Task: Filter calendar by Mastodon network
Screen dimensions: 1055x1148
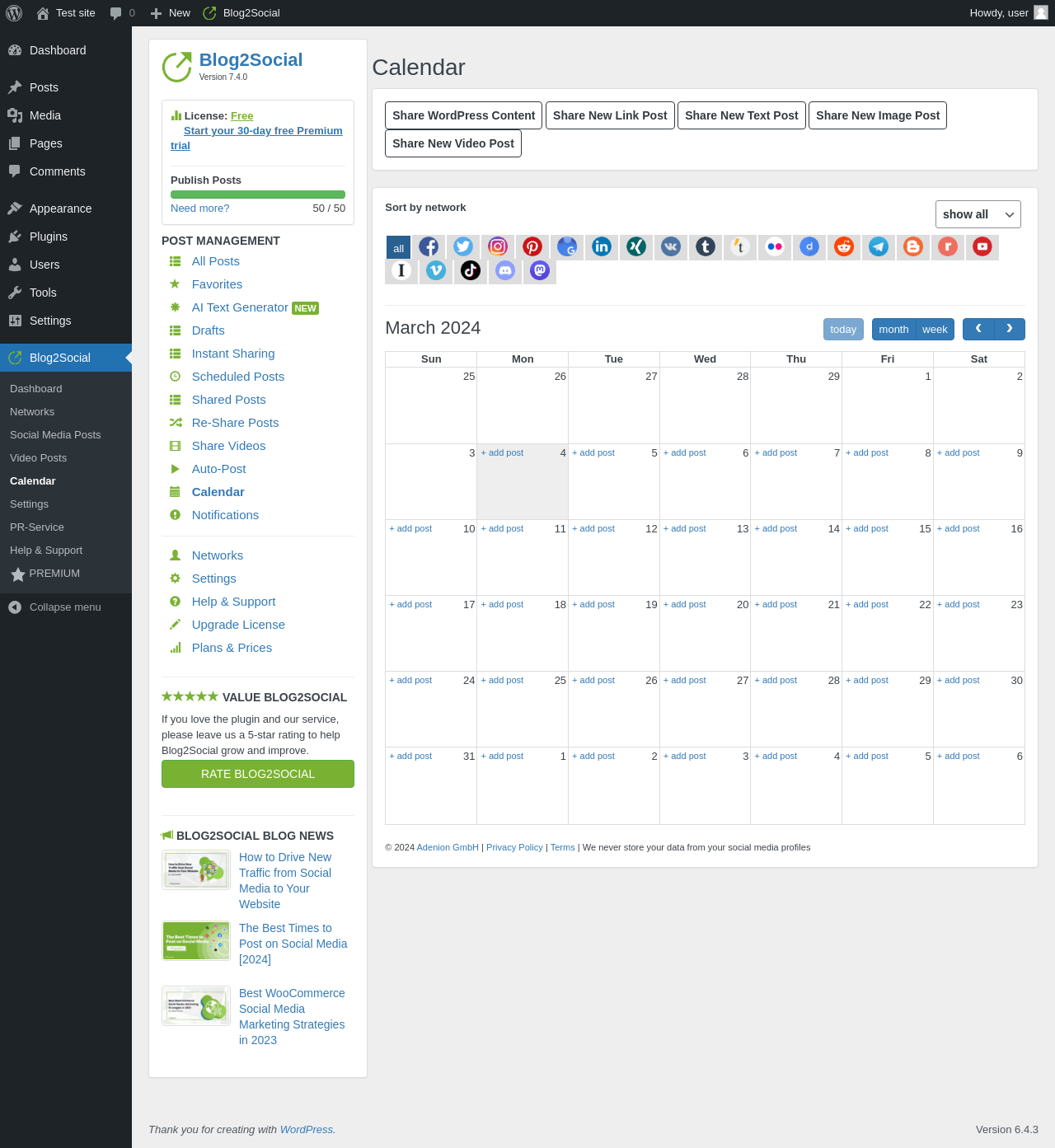Action: [540, 270]
